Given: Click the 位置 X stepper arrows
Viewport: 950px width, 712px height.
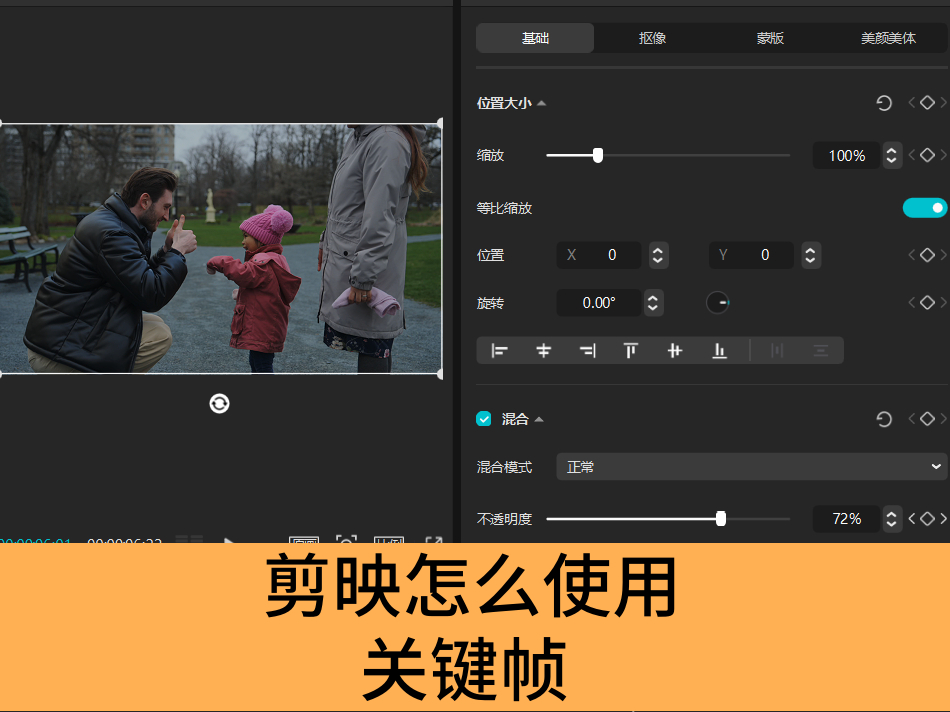Looking at the screenshot, I should click(658, 255).
